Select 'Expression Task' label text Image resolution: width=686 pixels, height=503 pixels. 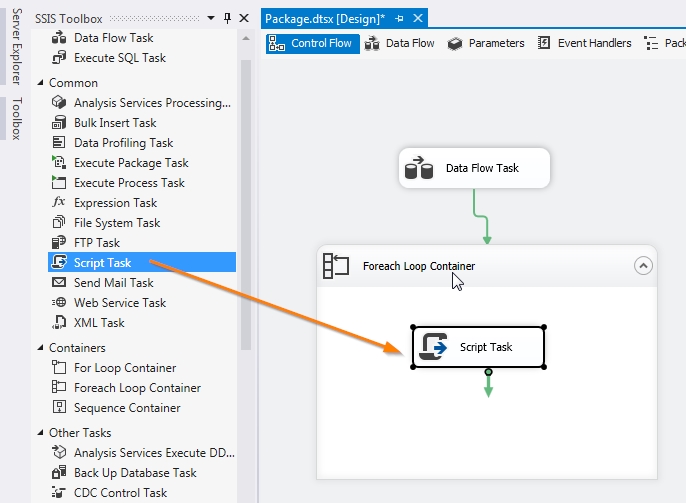tap(116, 203)
